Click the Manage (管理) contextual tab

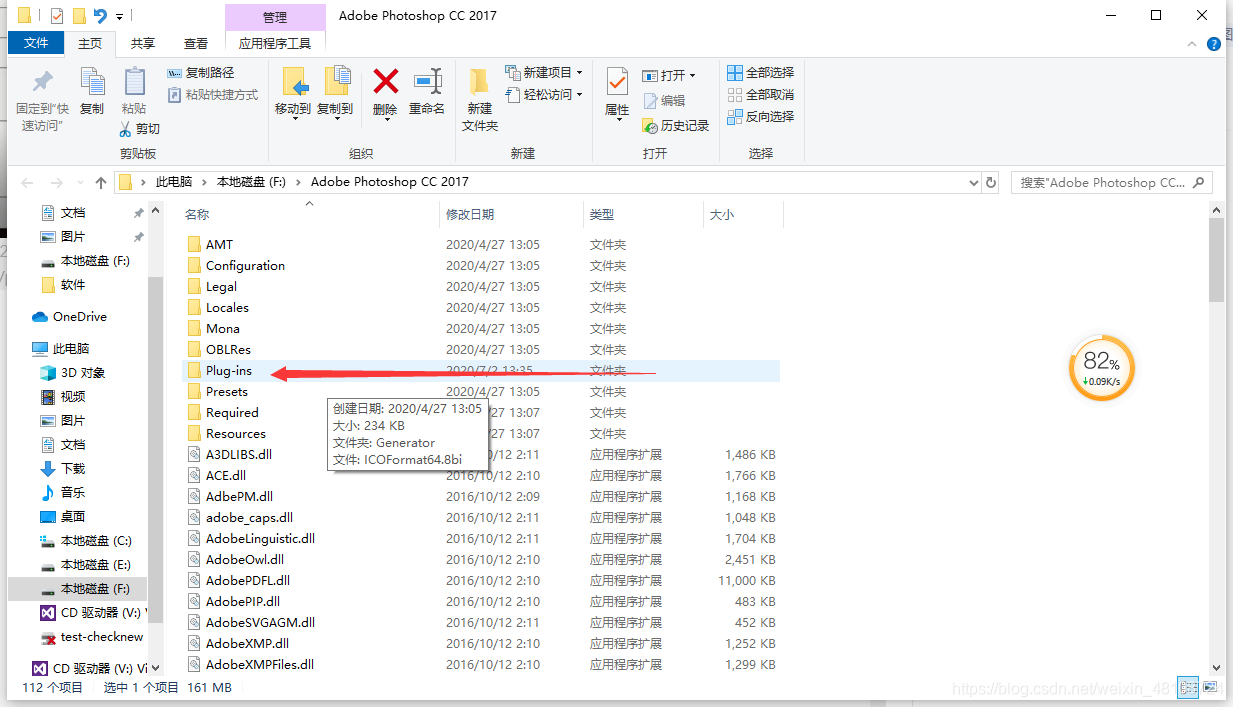click(x=275, y=17)
